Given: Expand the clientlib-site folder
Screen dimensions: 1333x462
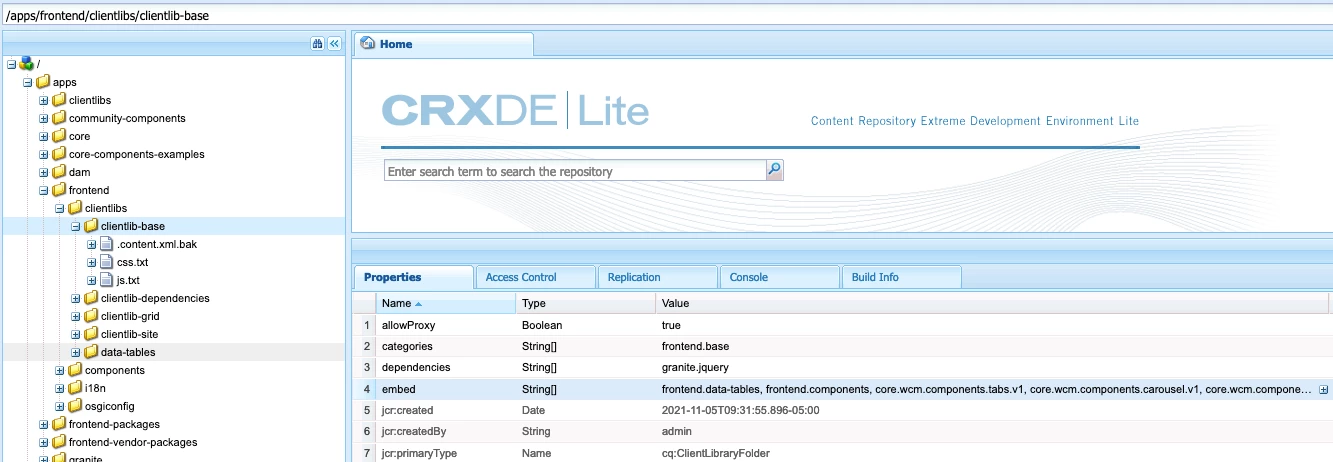Looking at the screenshot, I should click(76, 334).
